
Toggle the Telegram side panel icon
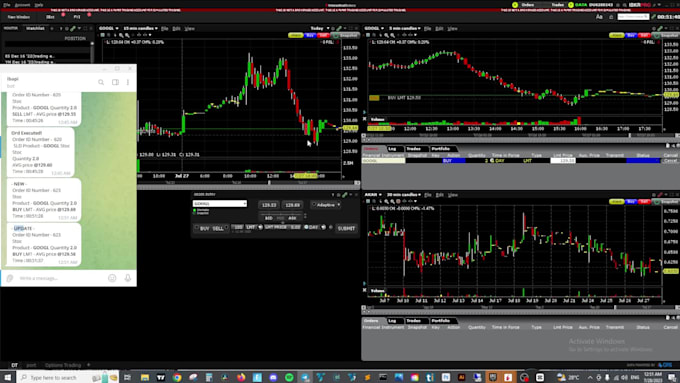(115, 82)
